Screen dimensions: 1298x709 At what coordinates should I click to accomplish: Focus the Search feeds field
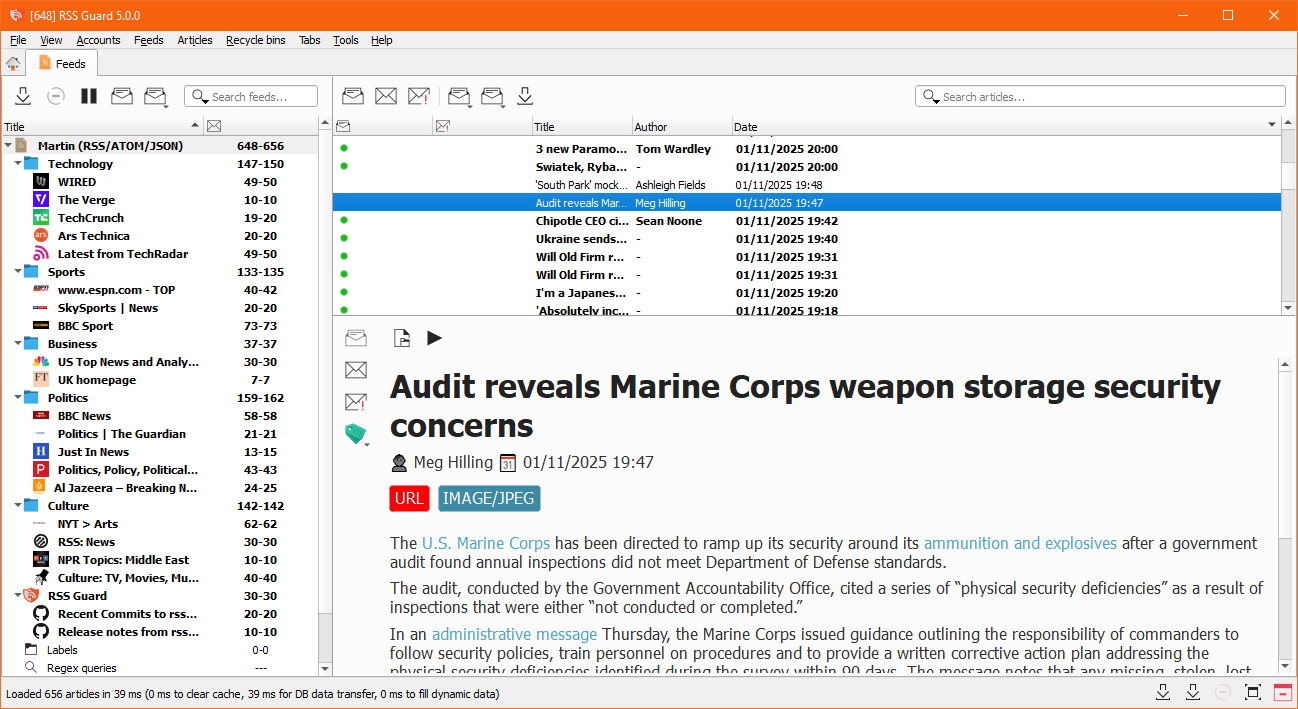coord(251,96)
